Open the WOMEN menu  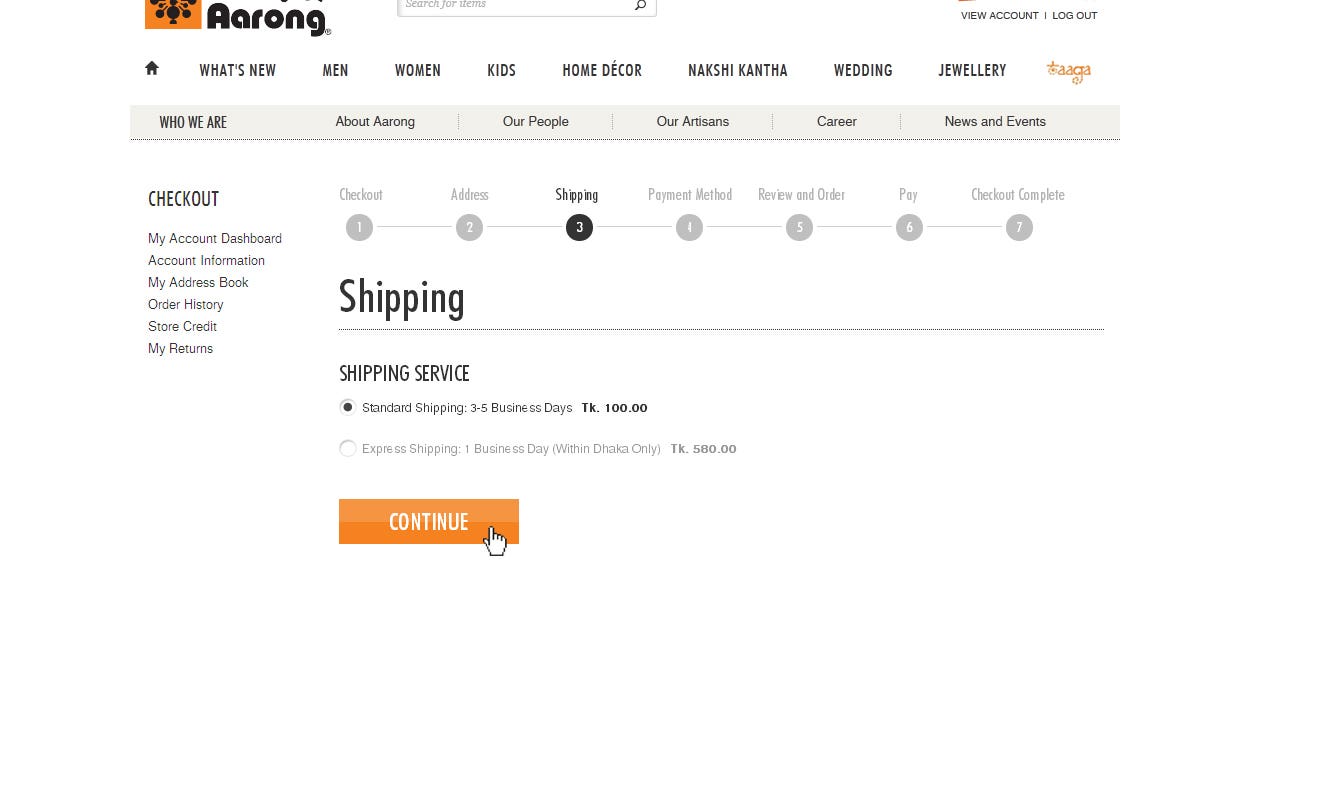(417, 70)
